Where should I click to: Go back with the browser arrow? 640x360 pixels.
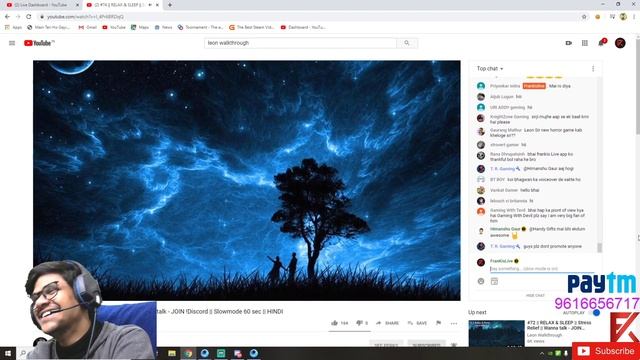7,17
